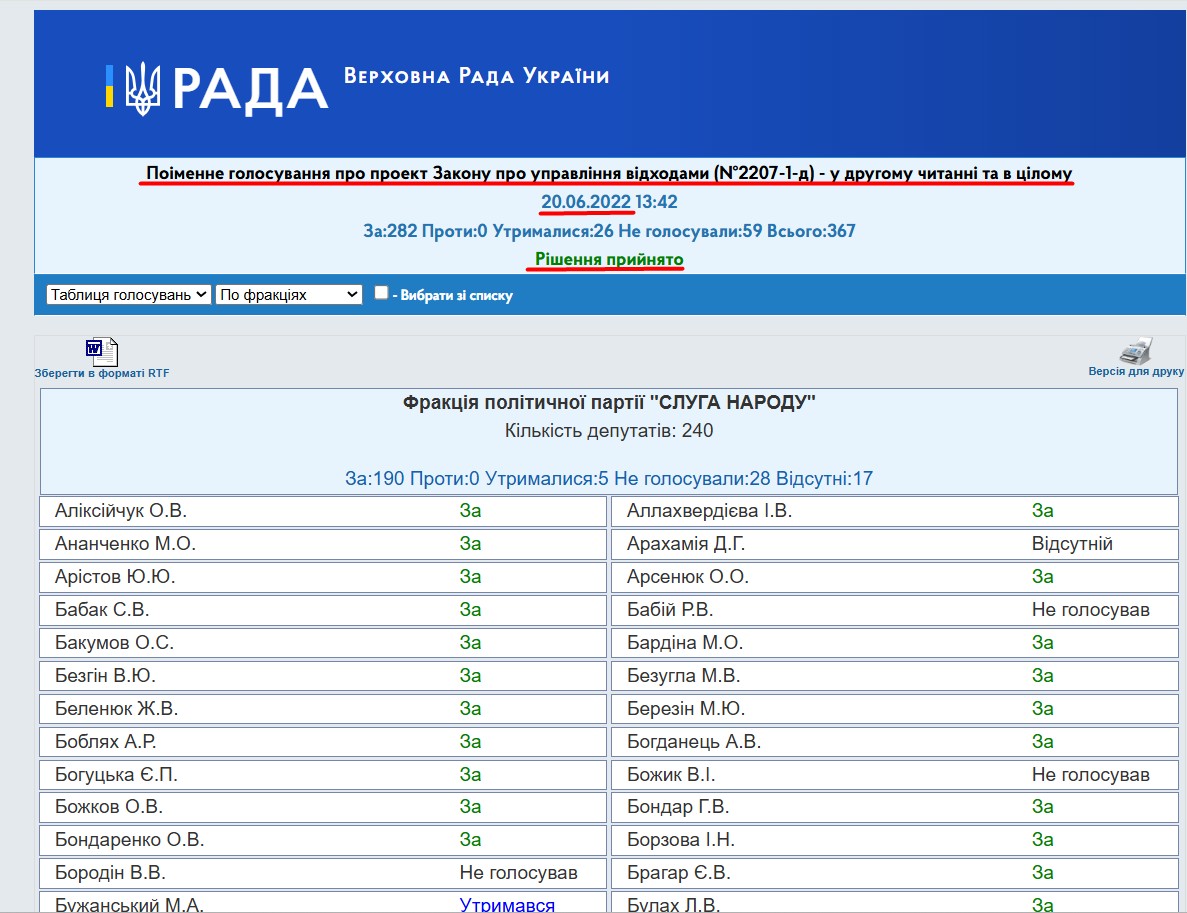Select deputy 'Безгін В.Ю.'

(x=105, y=675)
